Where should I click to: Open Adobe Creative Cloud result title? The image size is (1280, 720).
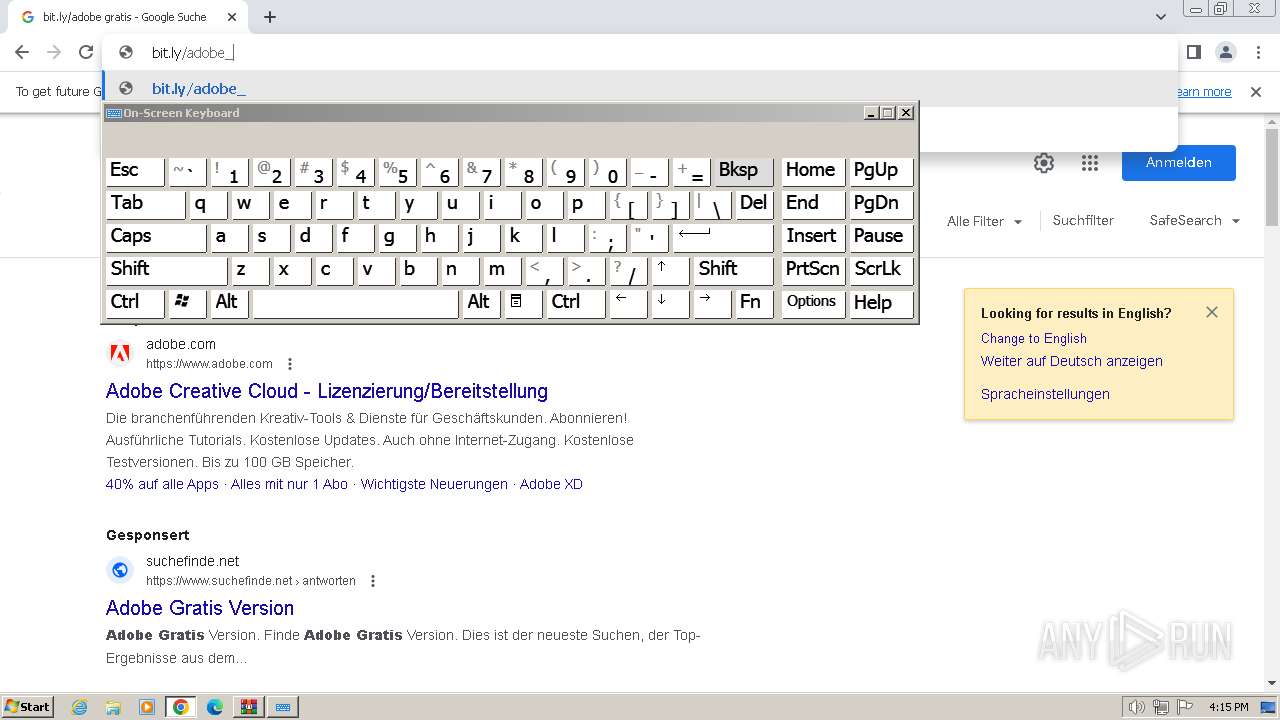[x=327, y=391]
